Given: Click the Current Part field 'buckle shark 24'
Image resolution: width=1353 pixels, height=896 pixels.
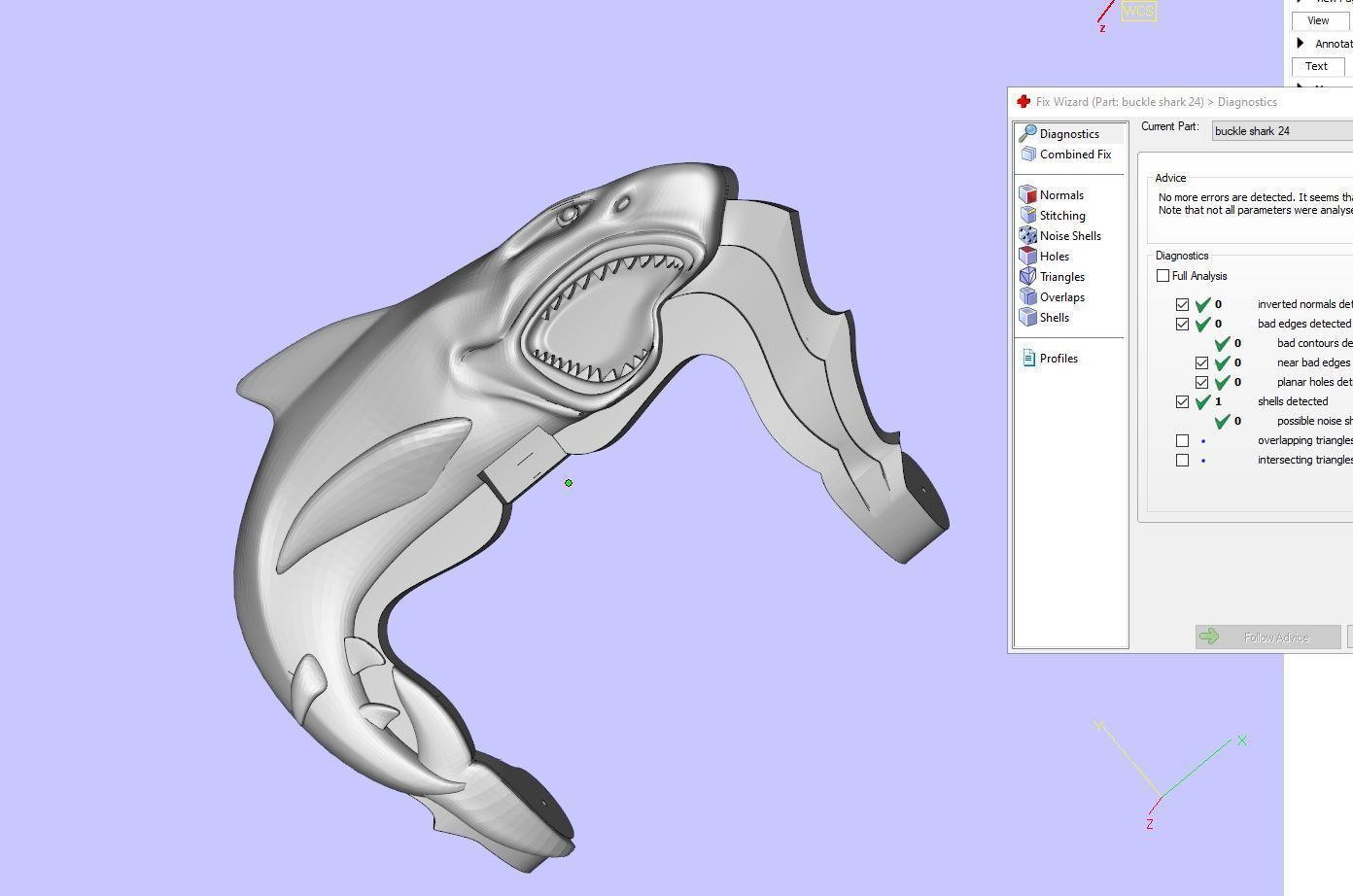Looking at the screenshot, I should point(1282,131).
